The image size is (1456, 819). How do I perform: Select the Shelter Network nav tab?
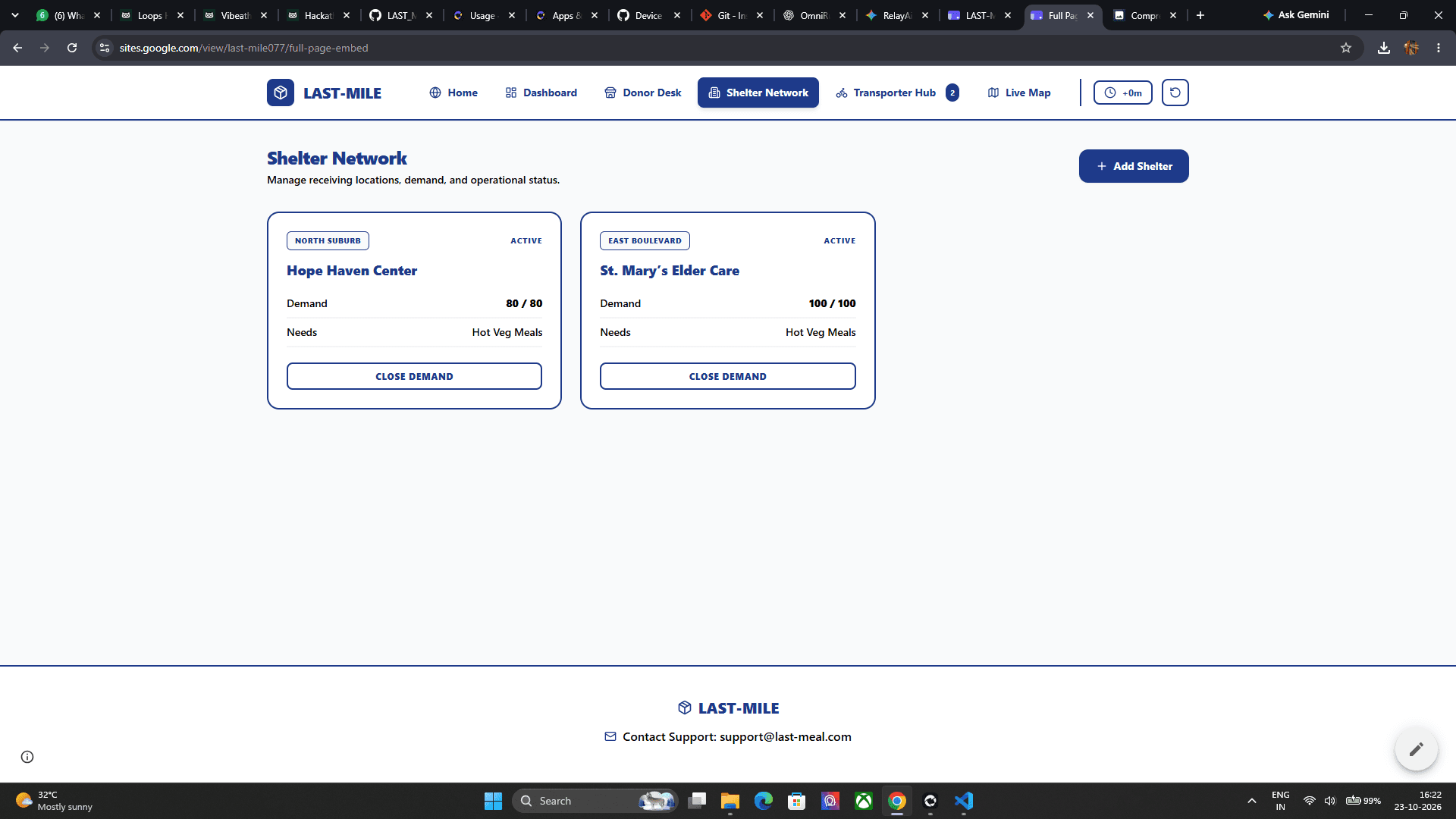coord(758,93)
